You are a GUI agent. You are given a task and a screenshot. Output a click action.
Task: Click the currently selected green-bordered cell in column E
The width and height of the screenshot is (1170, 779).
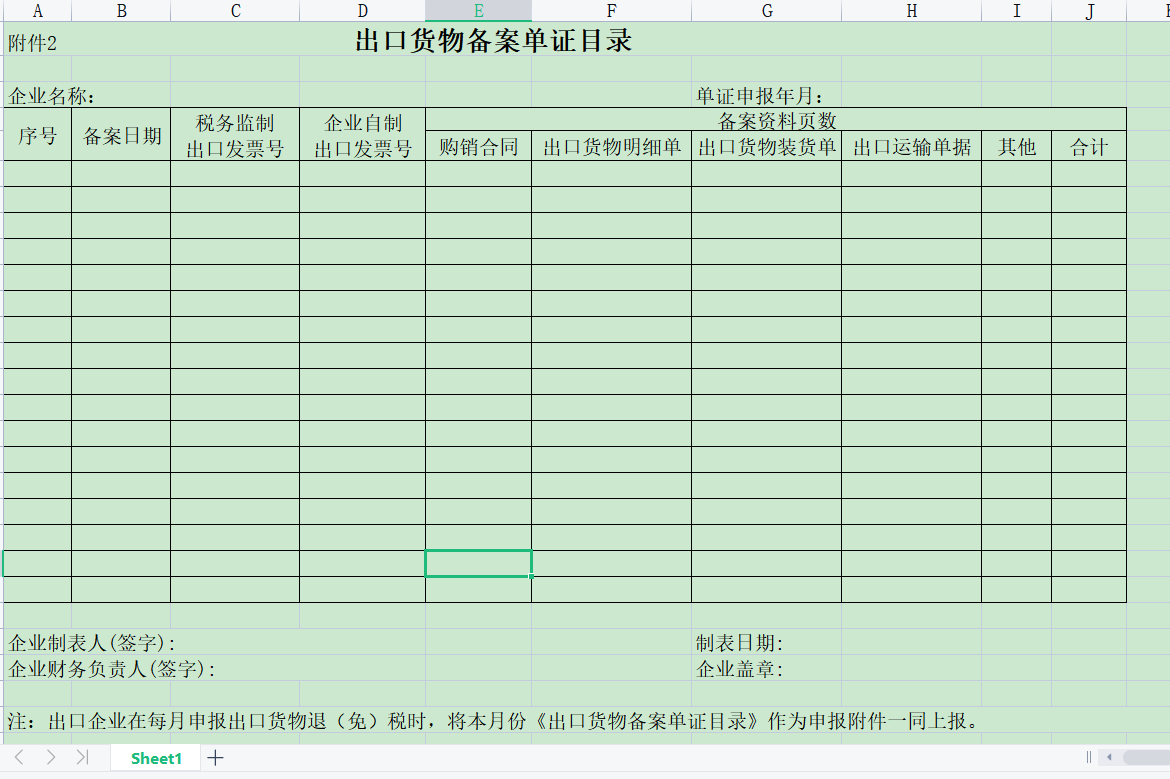coord(478,563)
